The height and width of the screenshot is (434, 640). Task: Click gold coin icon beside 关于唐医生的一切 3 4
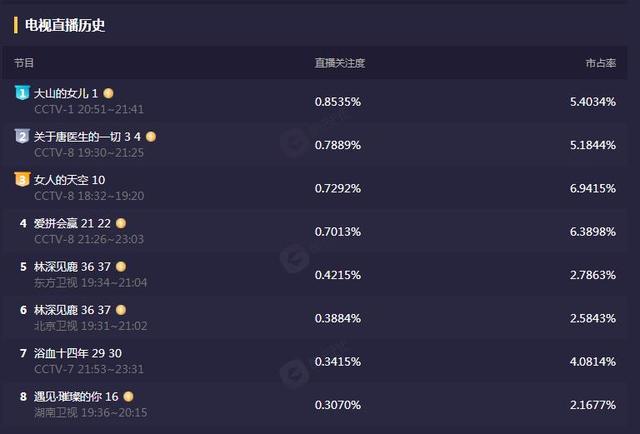(x=151, y=137)
